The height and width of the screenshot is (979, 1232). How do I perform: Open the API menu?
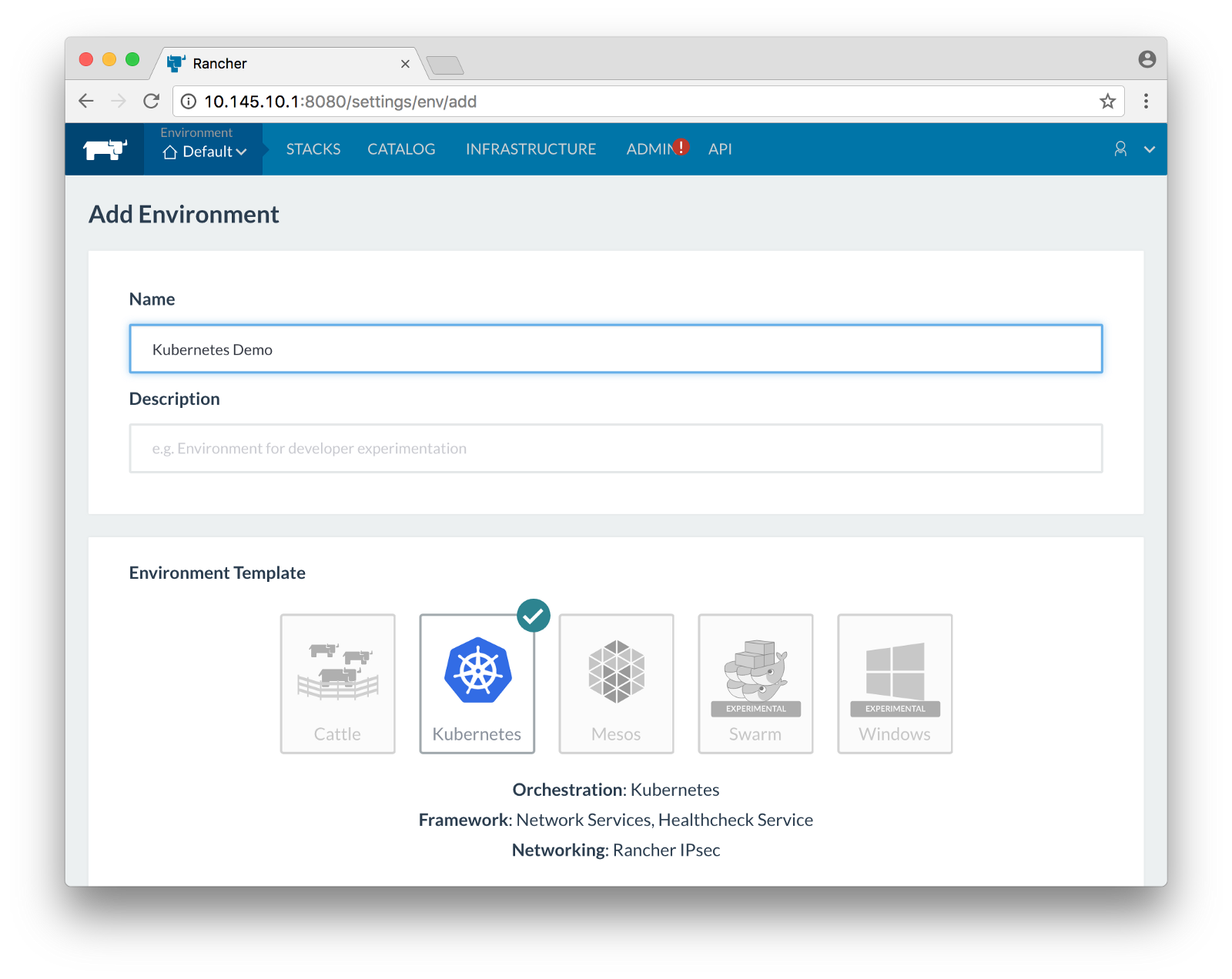[x=720, y=149]
